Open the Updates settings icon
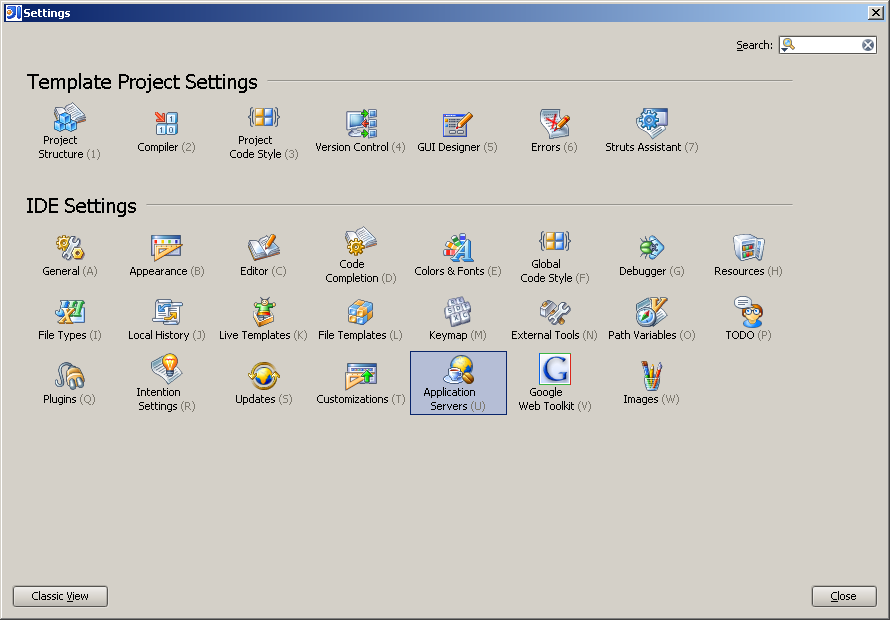The height and width of the screenshot is (620, 890). point(263,376)
